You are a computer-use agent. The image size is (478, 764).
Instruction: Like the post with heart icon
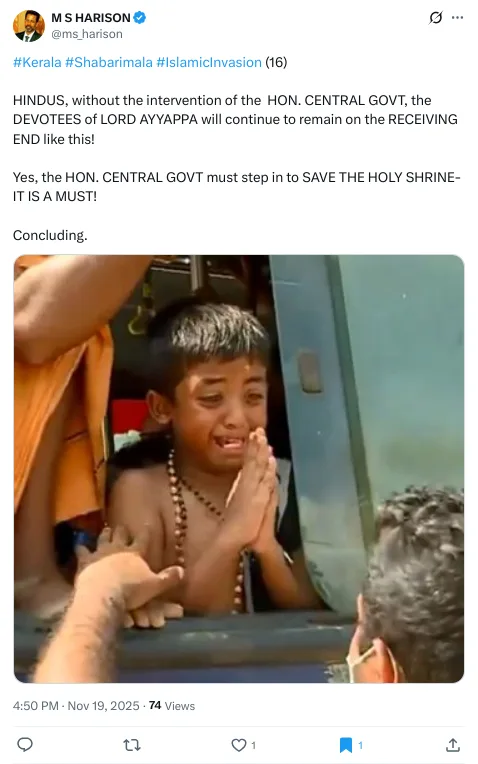[239, 745]
